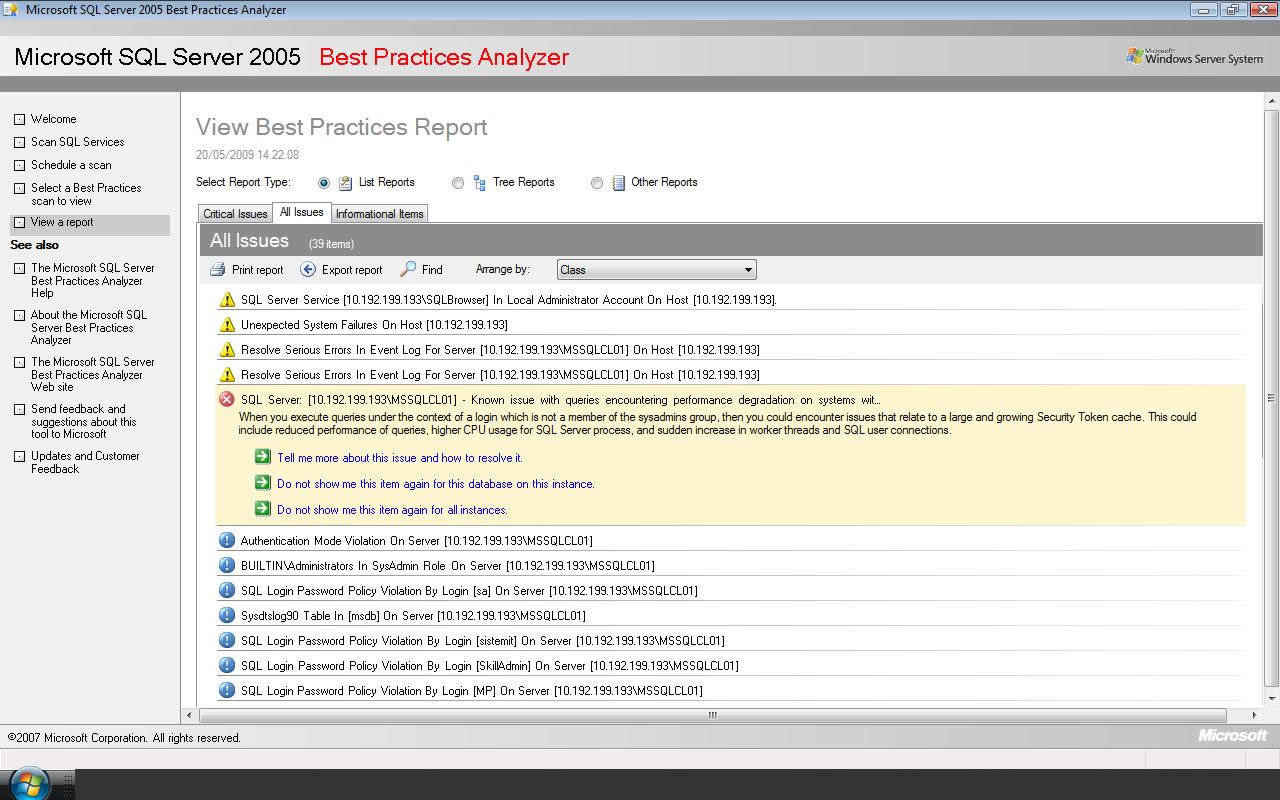The height and width of the screenshot is (800, 1280).
Task: Open the Arrange by Class dropdown
Action: click(x=656, y=269)
